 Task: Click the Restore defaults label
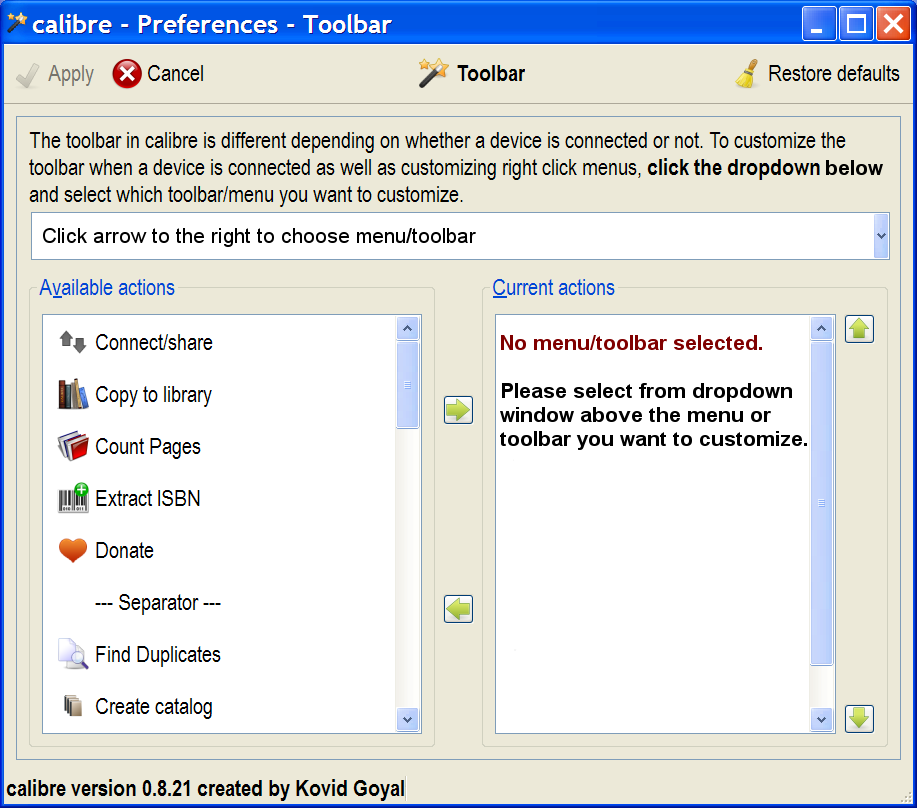[x=833, y=74]
